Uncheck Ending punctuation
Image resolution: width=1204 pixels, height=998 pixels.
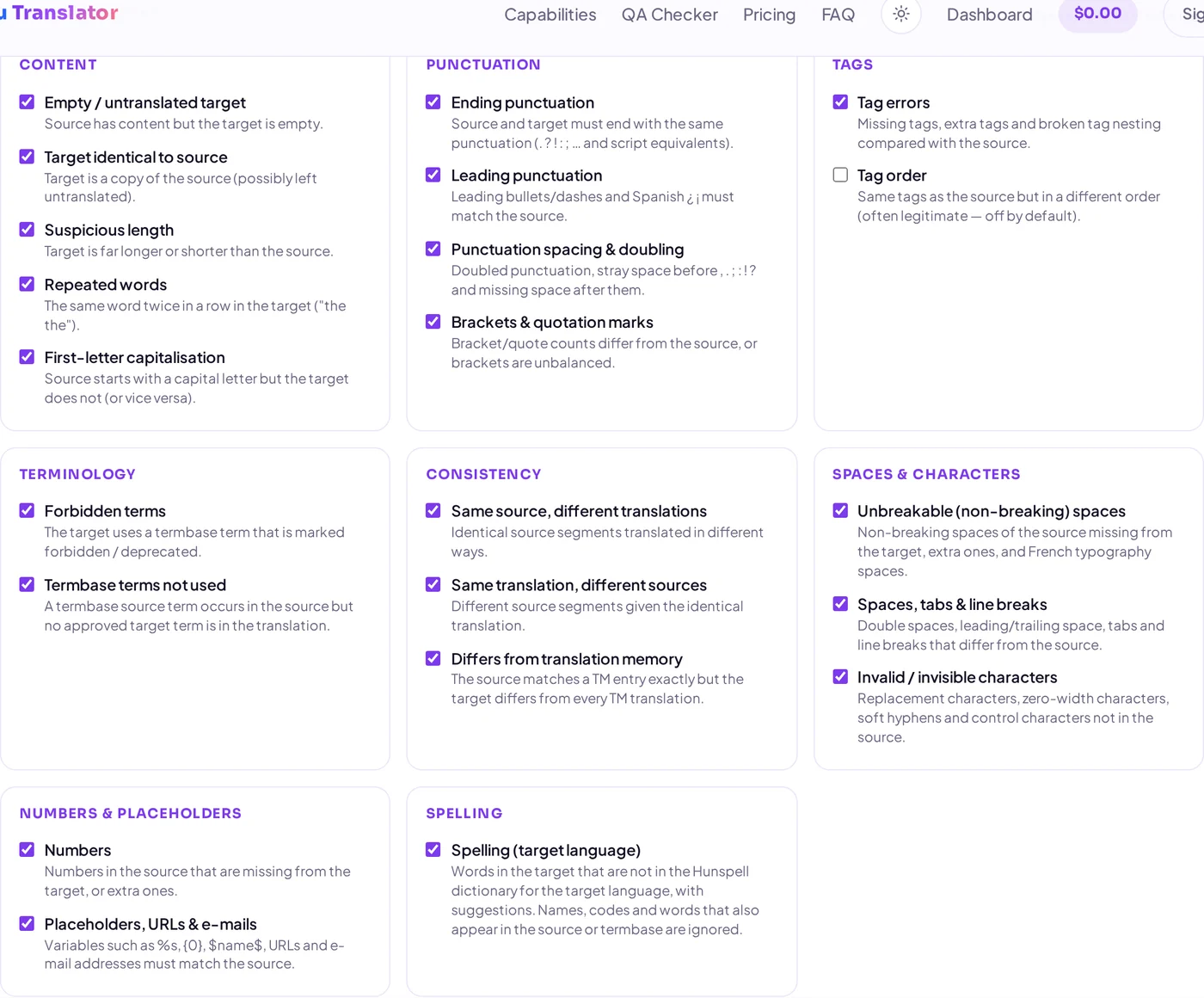click(x=433, y=102)
